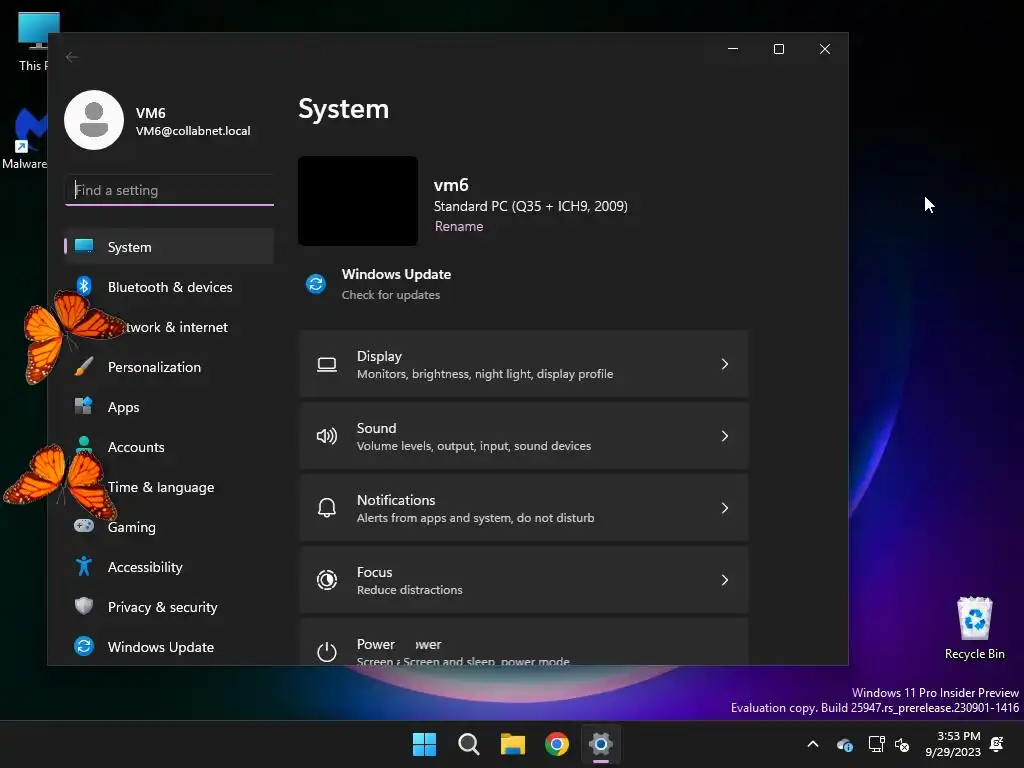1024x768 pixels.
Task: Open Accounts settings category
Action: [169, 447]
